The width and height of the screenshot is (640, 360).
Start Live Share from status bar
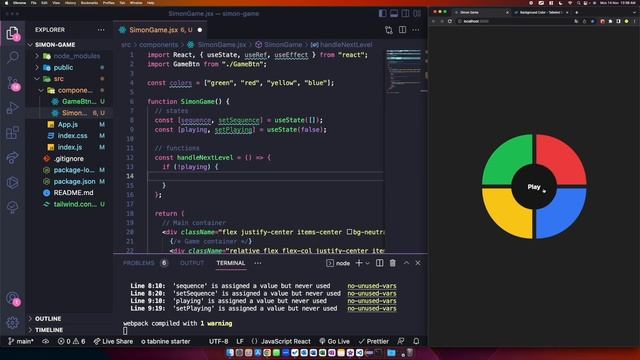click(113, 341)
